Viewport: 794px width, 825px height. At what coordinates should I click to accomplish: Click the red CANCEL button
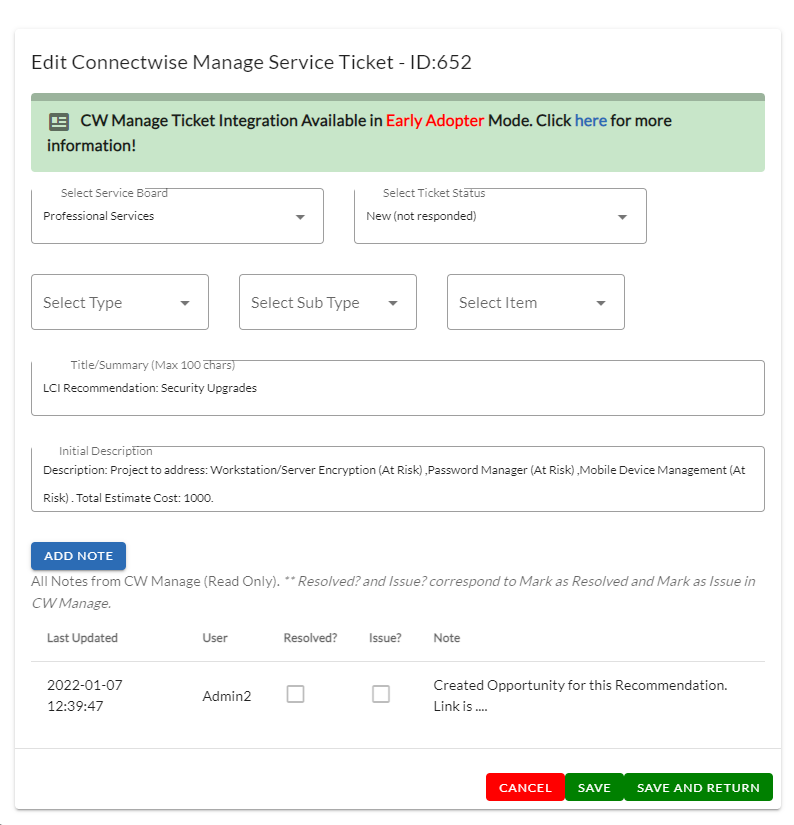525,788
